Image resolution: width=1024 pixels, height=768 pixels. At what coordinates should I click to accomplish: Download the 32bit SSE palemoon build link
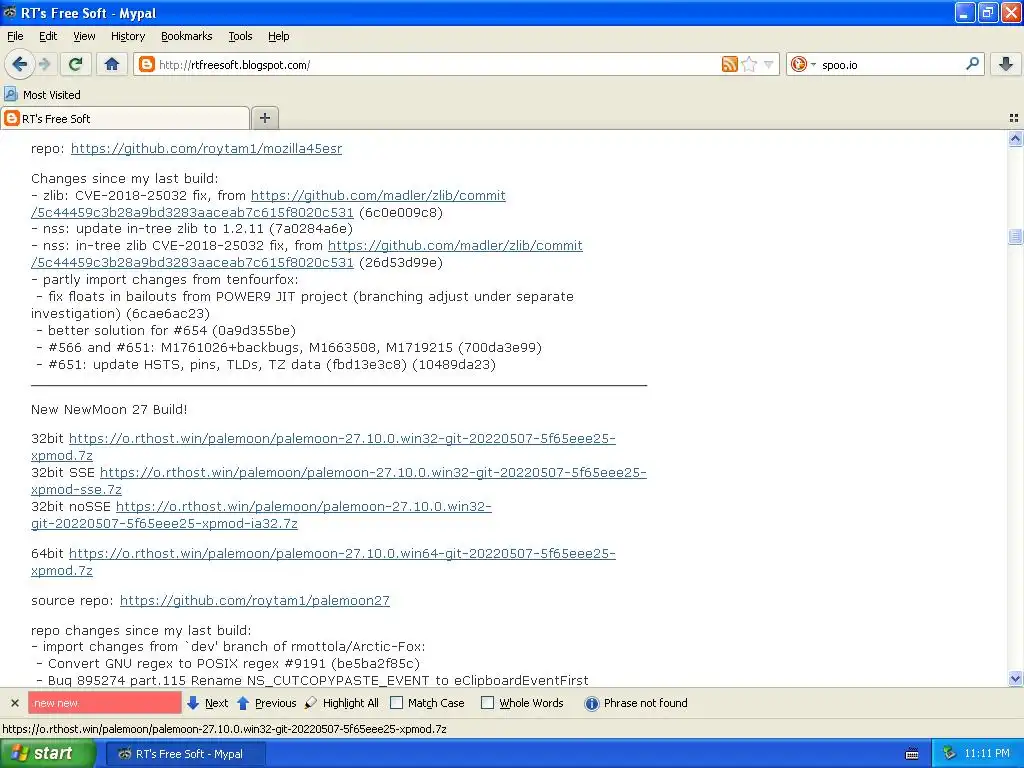coord(373,472)
